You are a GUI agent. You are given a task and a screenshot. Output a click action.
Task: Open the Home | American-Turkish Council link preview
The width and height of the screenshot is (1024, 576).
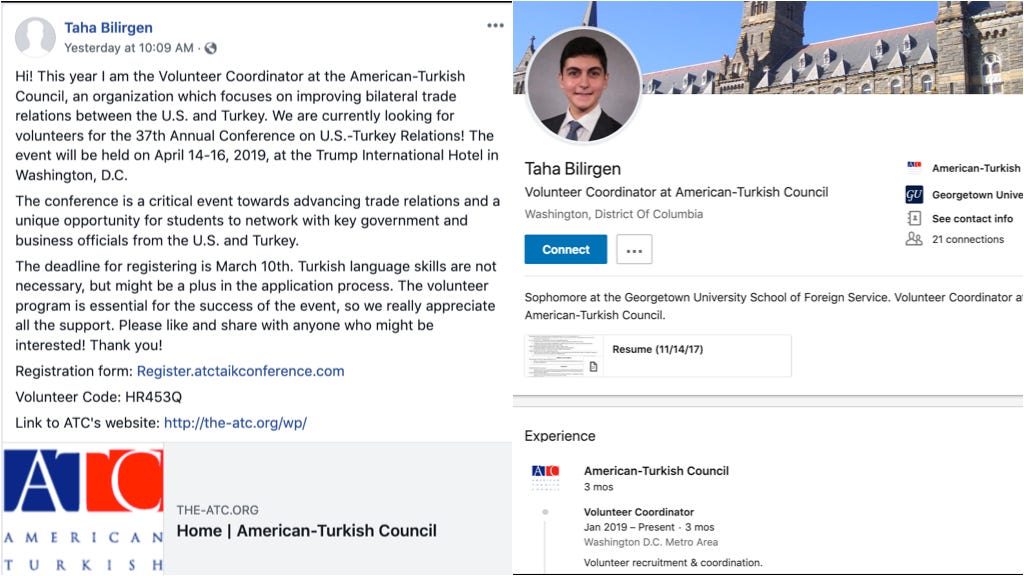tap(306, 530)
